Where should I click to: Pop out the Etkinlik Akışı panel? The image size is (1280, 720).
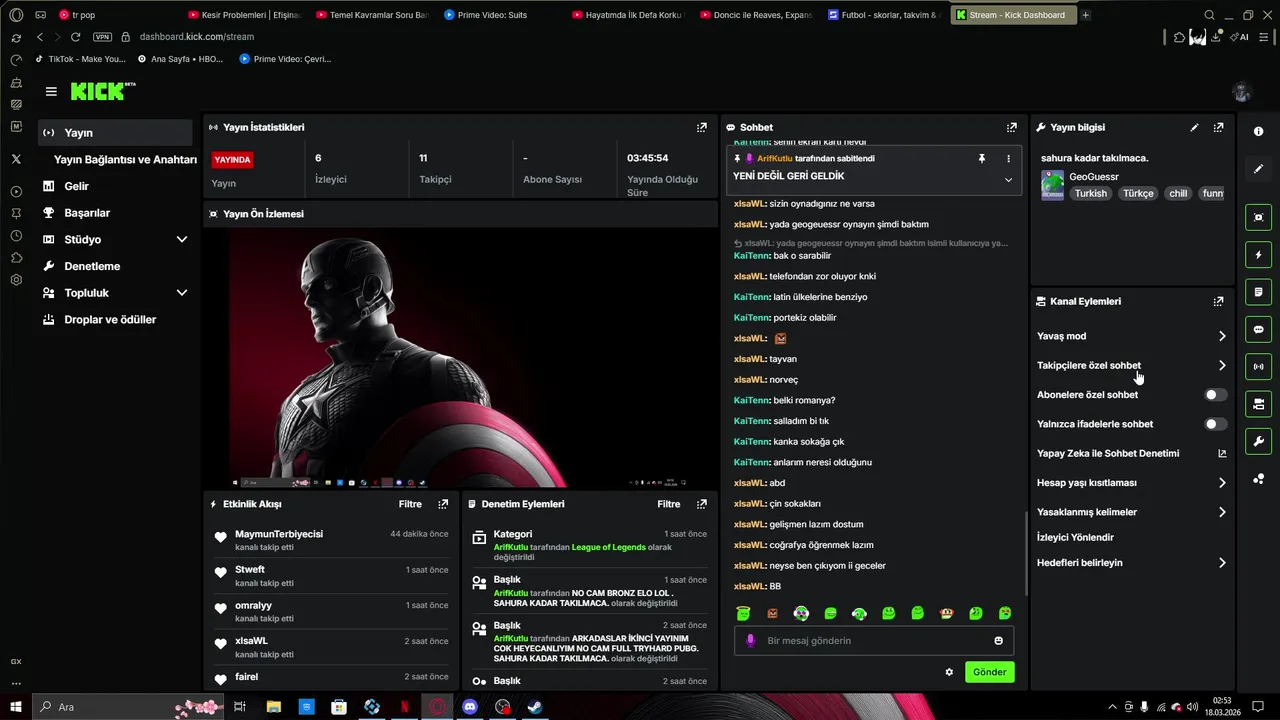coord(443,504)
